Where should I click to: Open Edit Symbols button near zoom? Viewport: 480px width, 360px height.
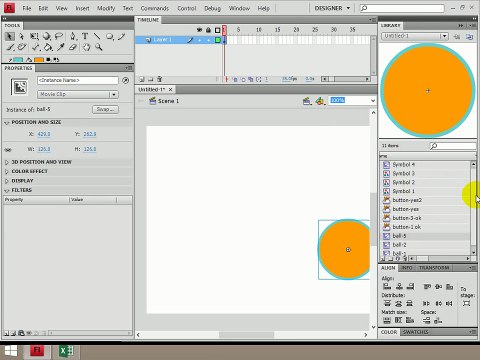click(x=320, y=101)
